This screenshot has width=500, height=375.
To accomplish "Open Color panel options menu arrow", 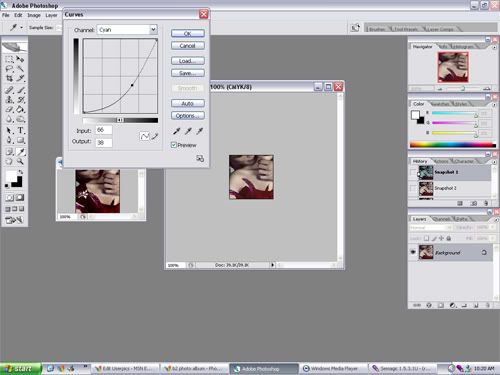I will (x=494, y=105).
